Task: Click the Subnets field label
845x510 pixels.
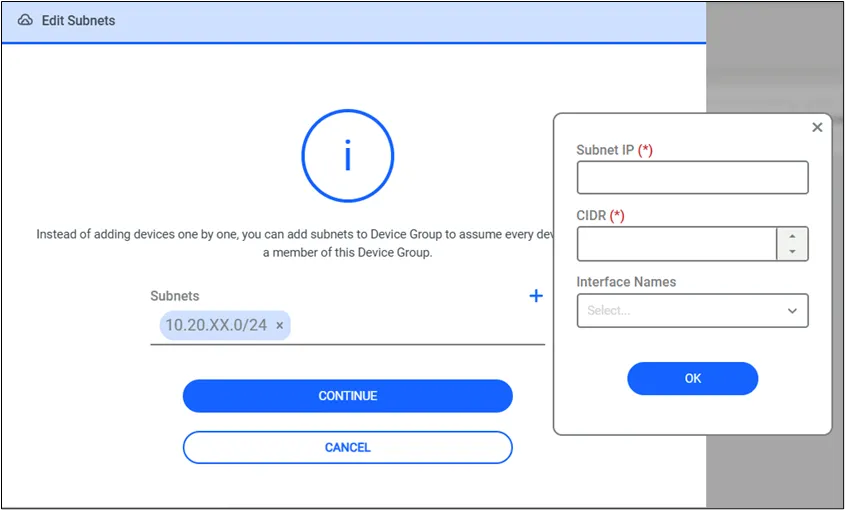Action: coord(175,296)
